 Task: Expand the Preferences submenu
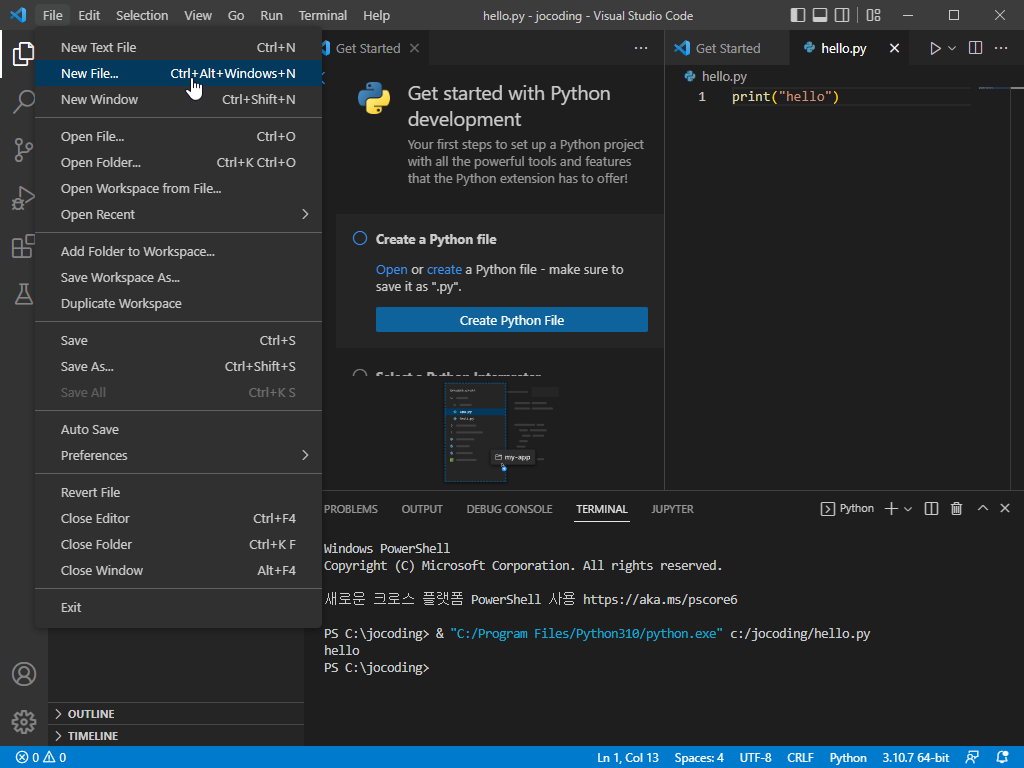point(178,455)
